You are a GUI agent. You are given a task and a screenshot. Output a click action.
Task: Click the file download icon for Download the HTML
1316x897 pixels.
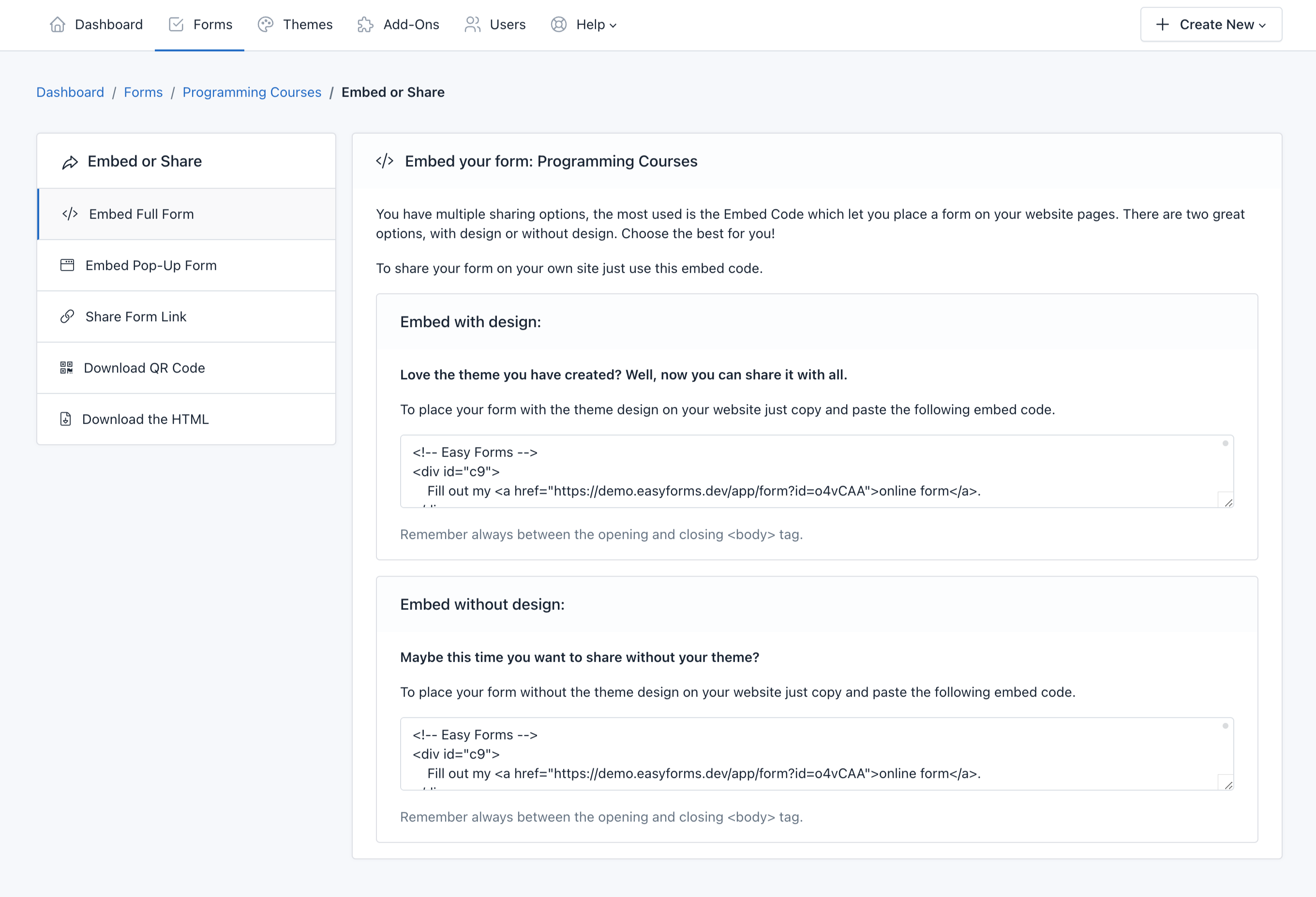(66, 419)
